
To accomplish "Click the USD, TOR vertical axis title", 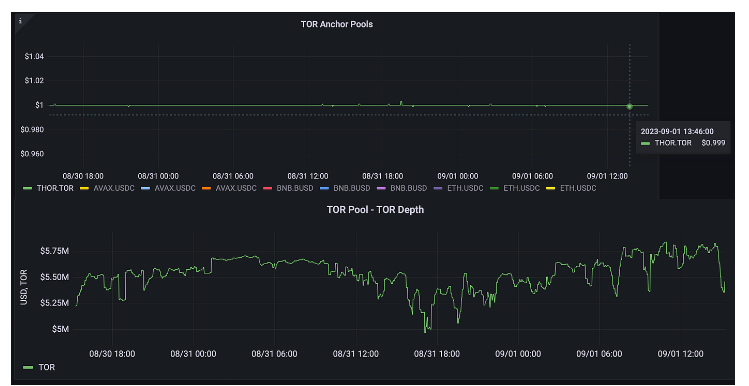I will pos(24,287).
